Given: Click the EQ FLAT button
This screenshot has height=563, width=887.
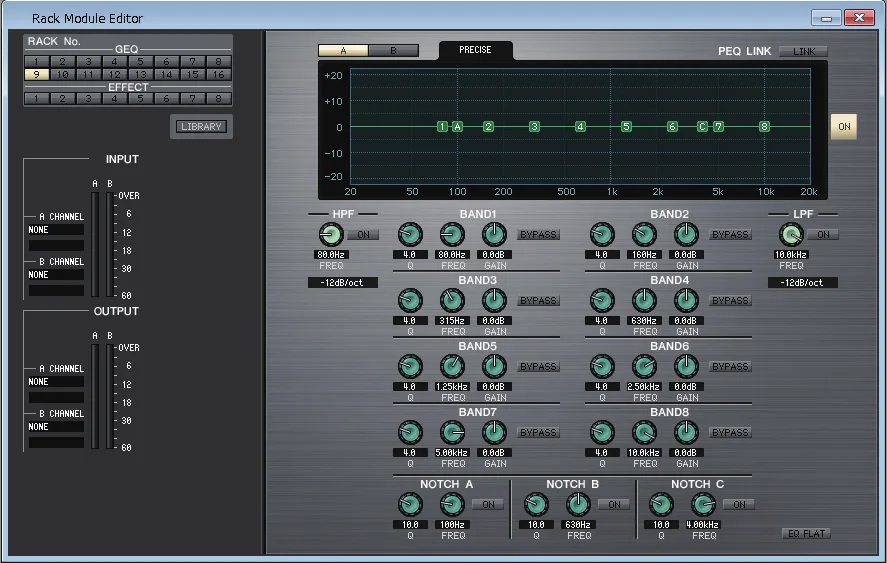Looking at the screenshot, I should pyautogui.click(x=806, y=534).
